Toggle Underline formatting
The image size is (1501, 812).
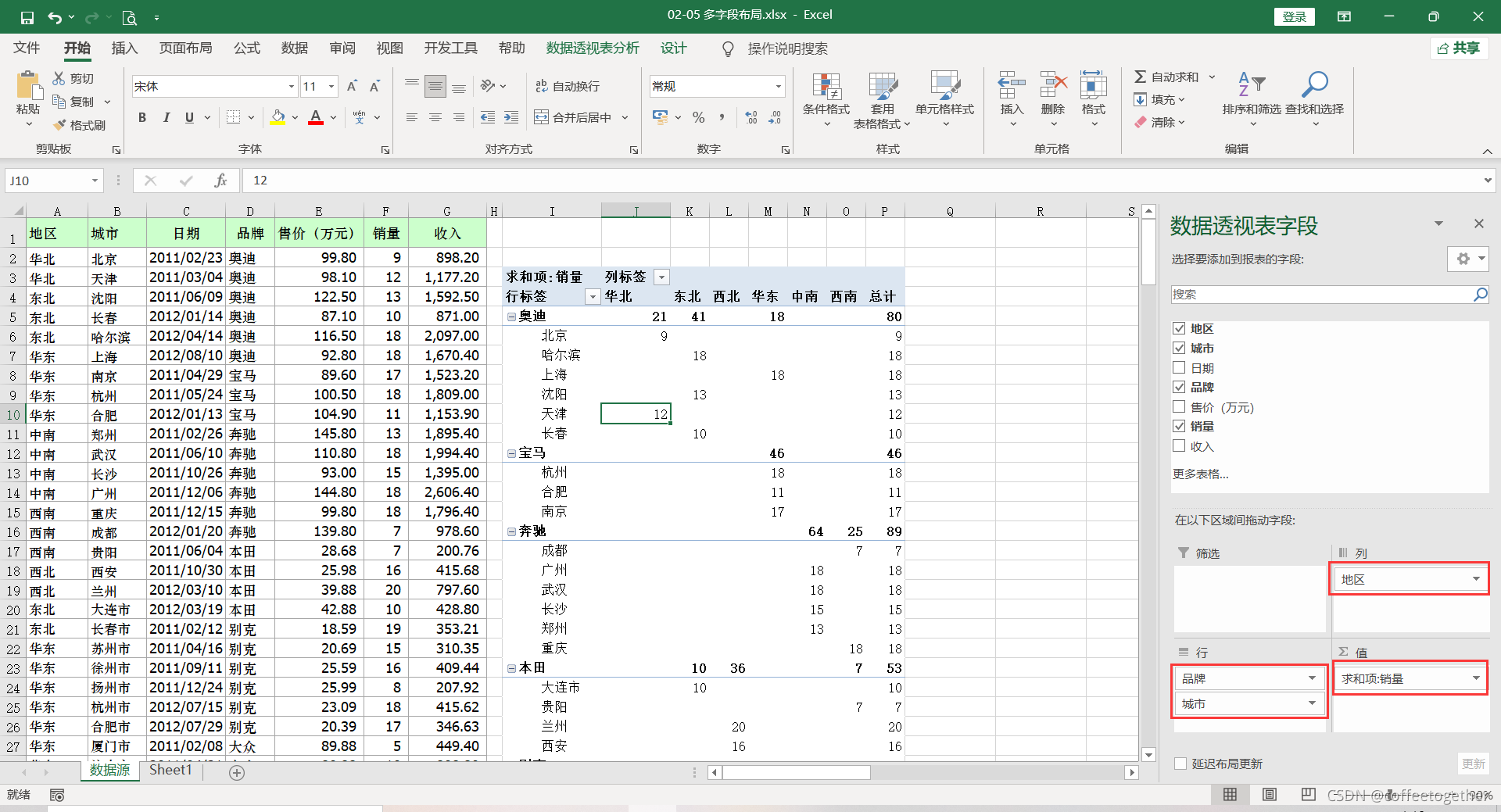(189, 117)
